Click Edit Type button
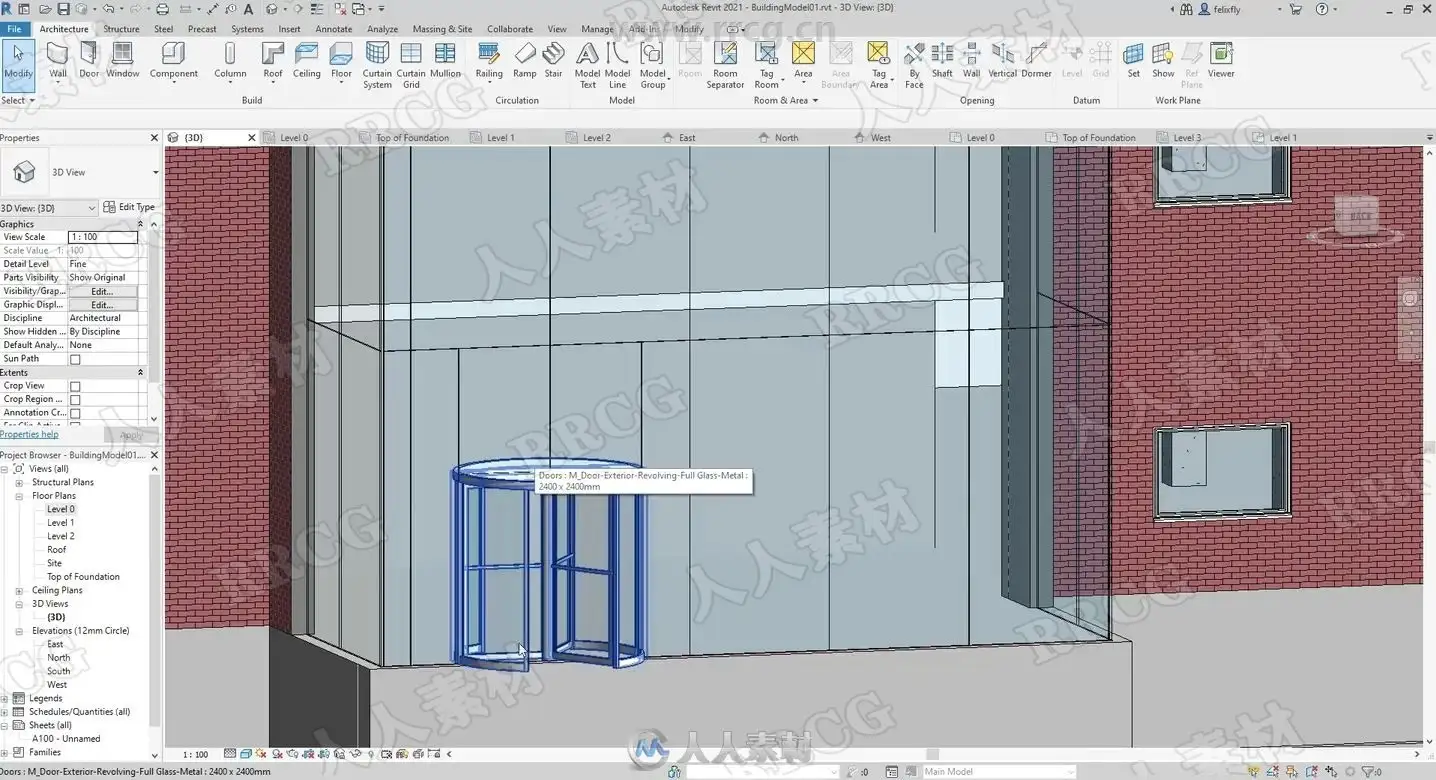The width and height of the screenshot is (1436, 780). [x=129, y=207]
